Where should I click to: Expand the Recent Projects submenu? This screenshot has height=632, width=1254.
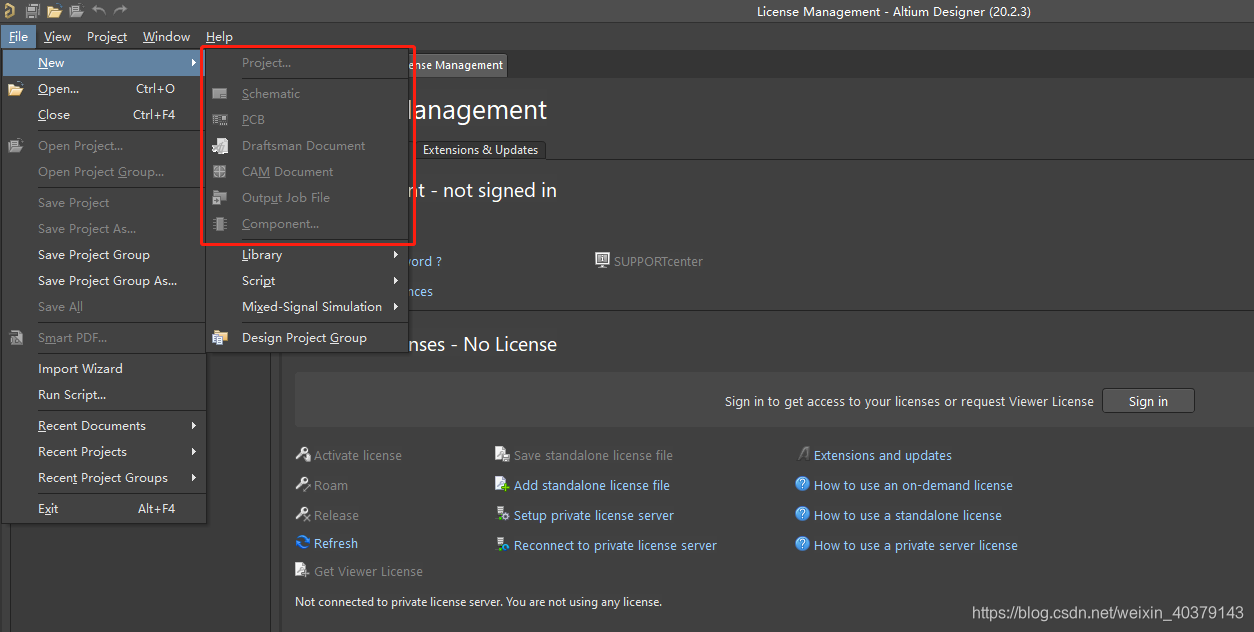click(104, 452)
